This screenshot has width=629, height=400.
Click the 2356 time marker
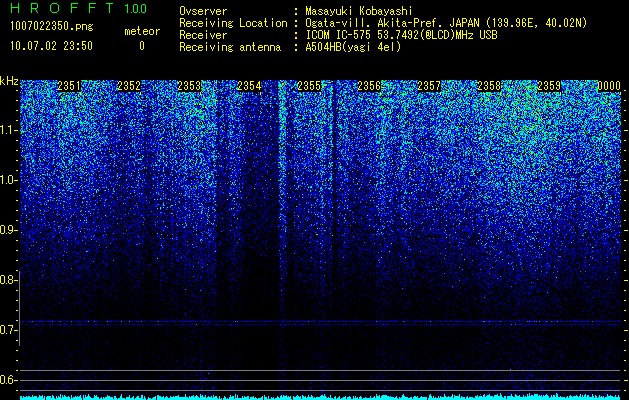(369, 86)
